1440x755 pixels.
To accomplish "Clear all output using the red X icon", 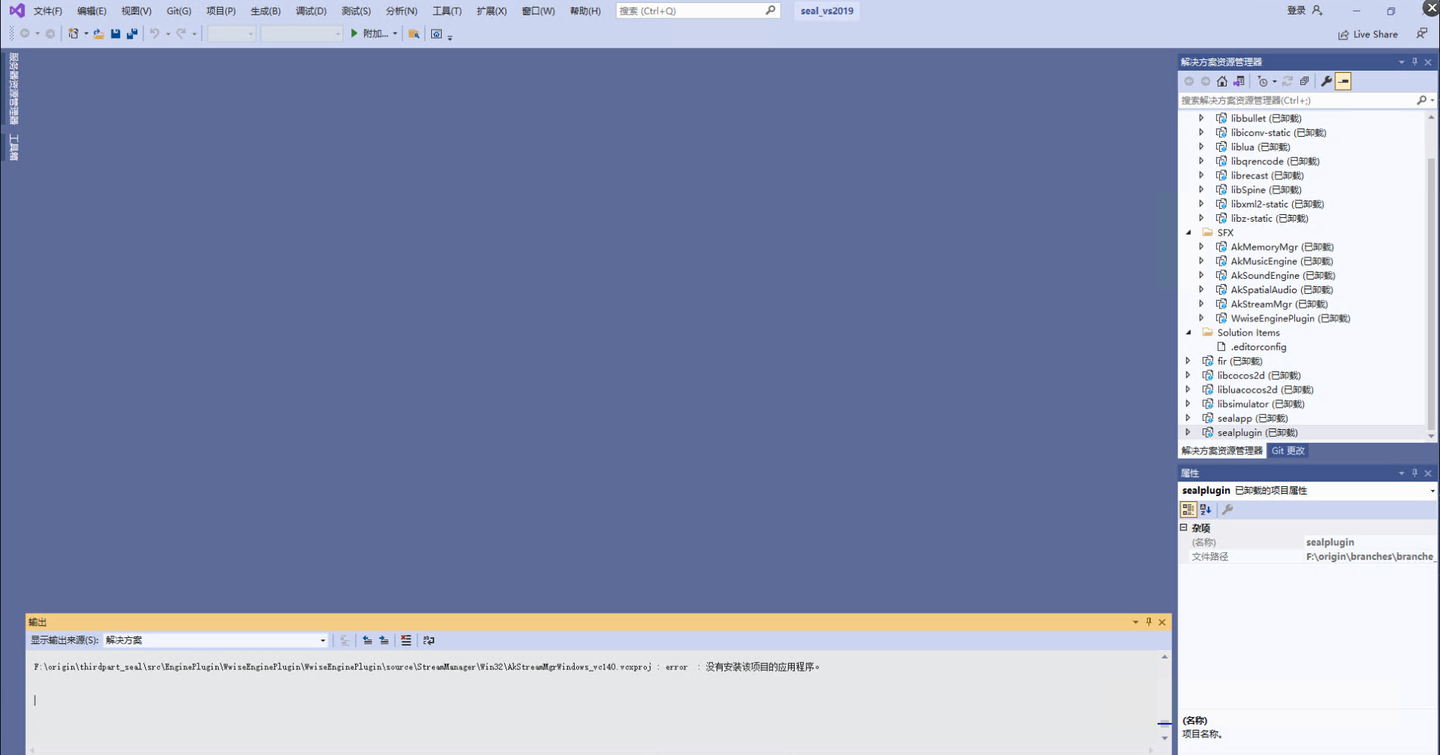I will pyautogui.click(x=405, y=640).
